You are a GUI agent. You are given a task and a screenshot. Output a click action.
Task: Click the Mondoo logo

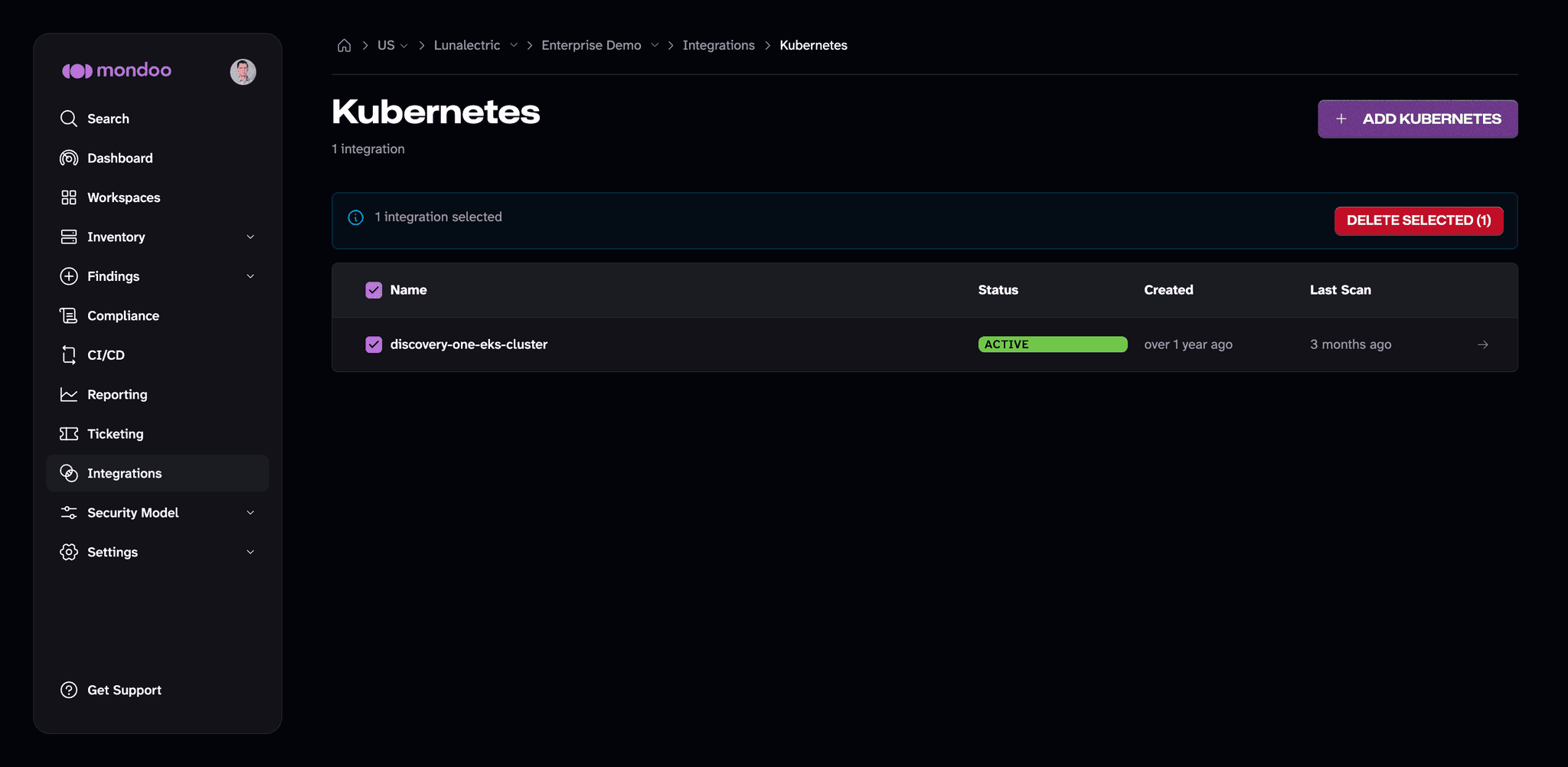click(x=116, y=70)
